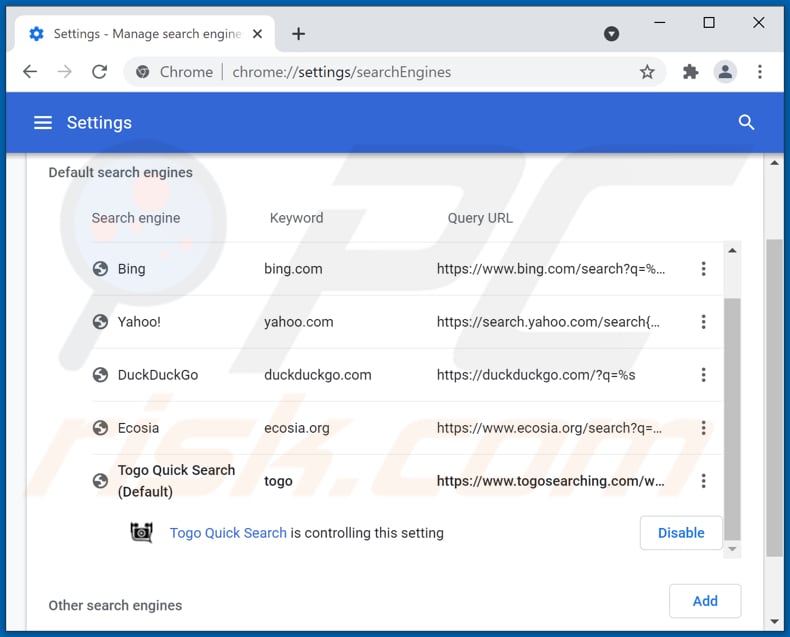The height and width of the screenshot is (637, 790).
Task: Select the yahoo.com keyword
Action: point(299,322)
